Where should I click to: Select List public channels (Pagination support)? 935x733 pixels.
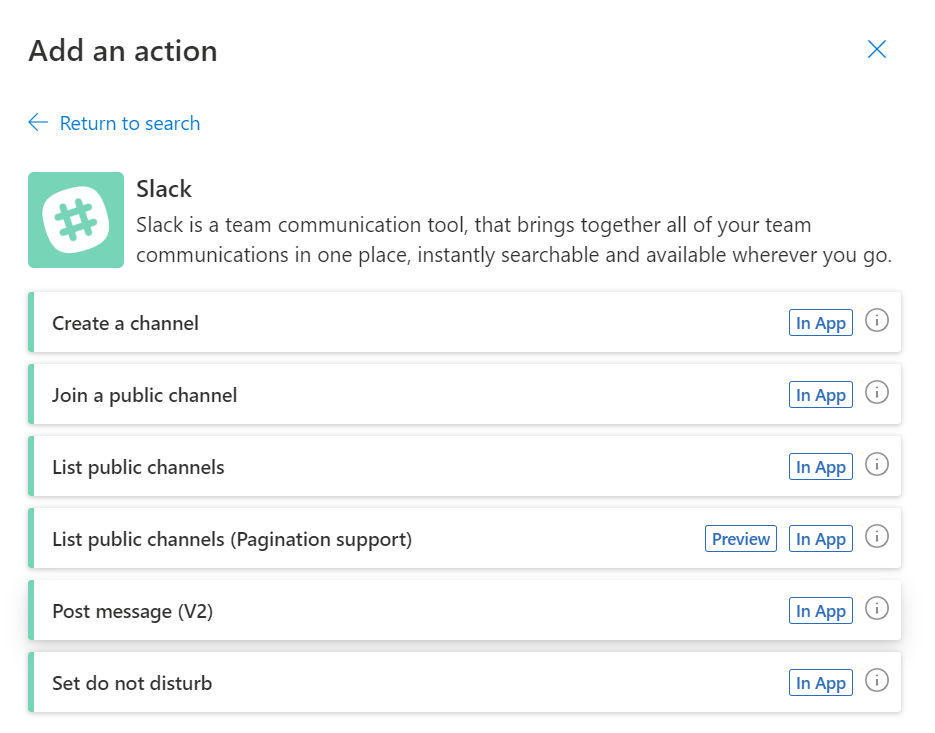pos(465,539)
